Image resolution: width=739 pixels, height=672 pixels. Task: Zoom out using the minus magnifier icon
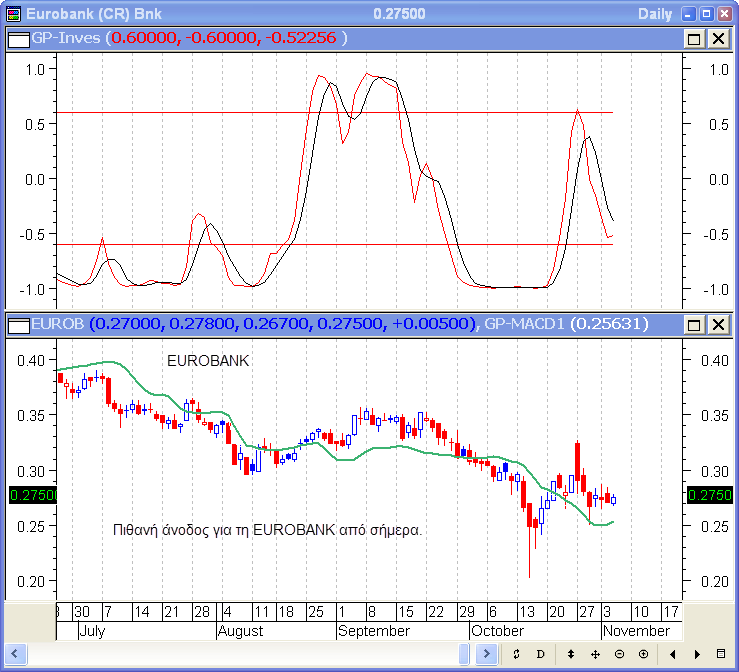click(x=619, y=654)
